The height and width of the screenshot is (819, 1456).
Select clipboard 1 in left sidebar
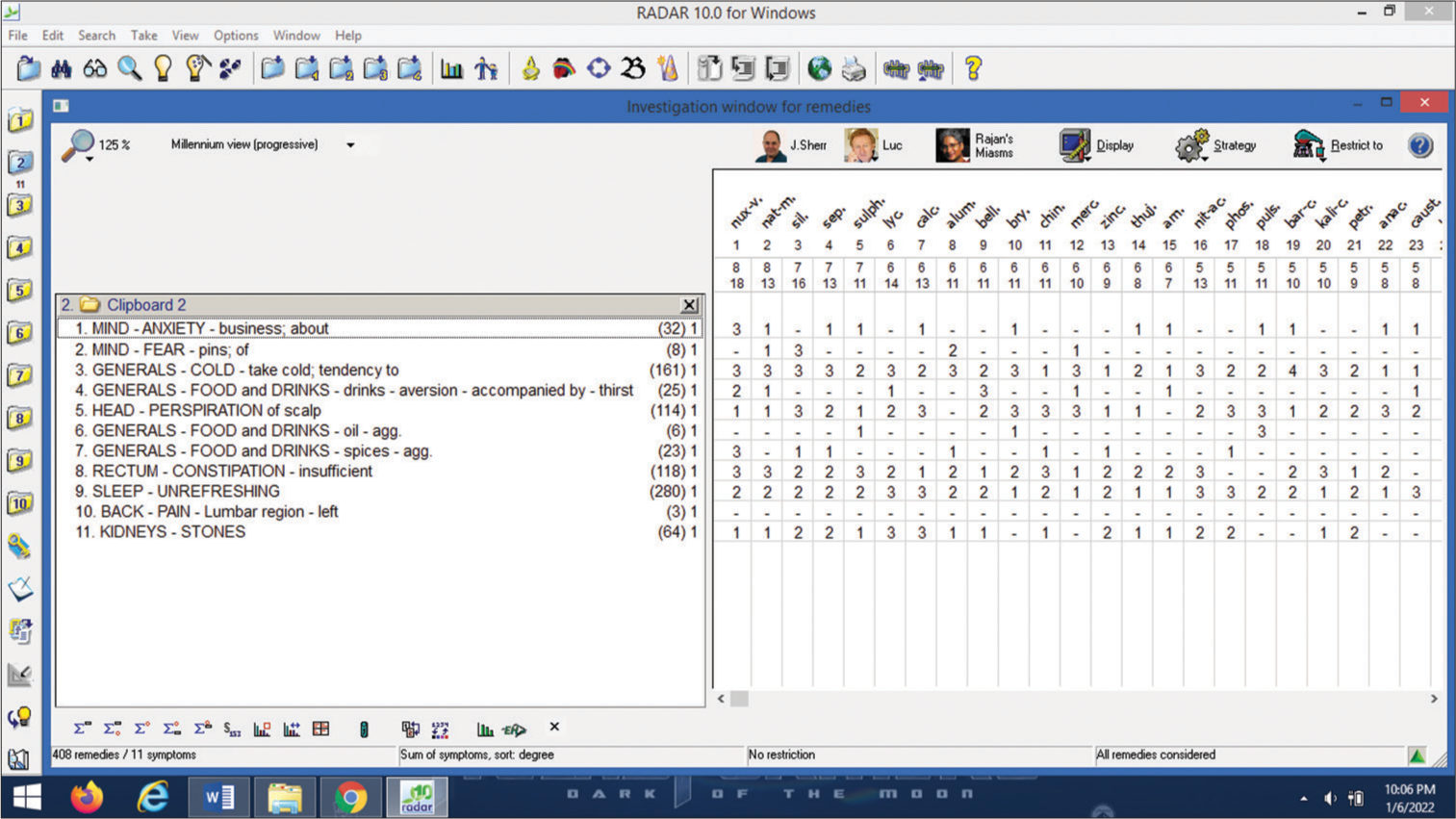[20, 121]
